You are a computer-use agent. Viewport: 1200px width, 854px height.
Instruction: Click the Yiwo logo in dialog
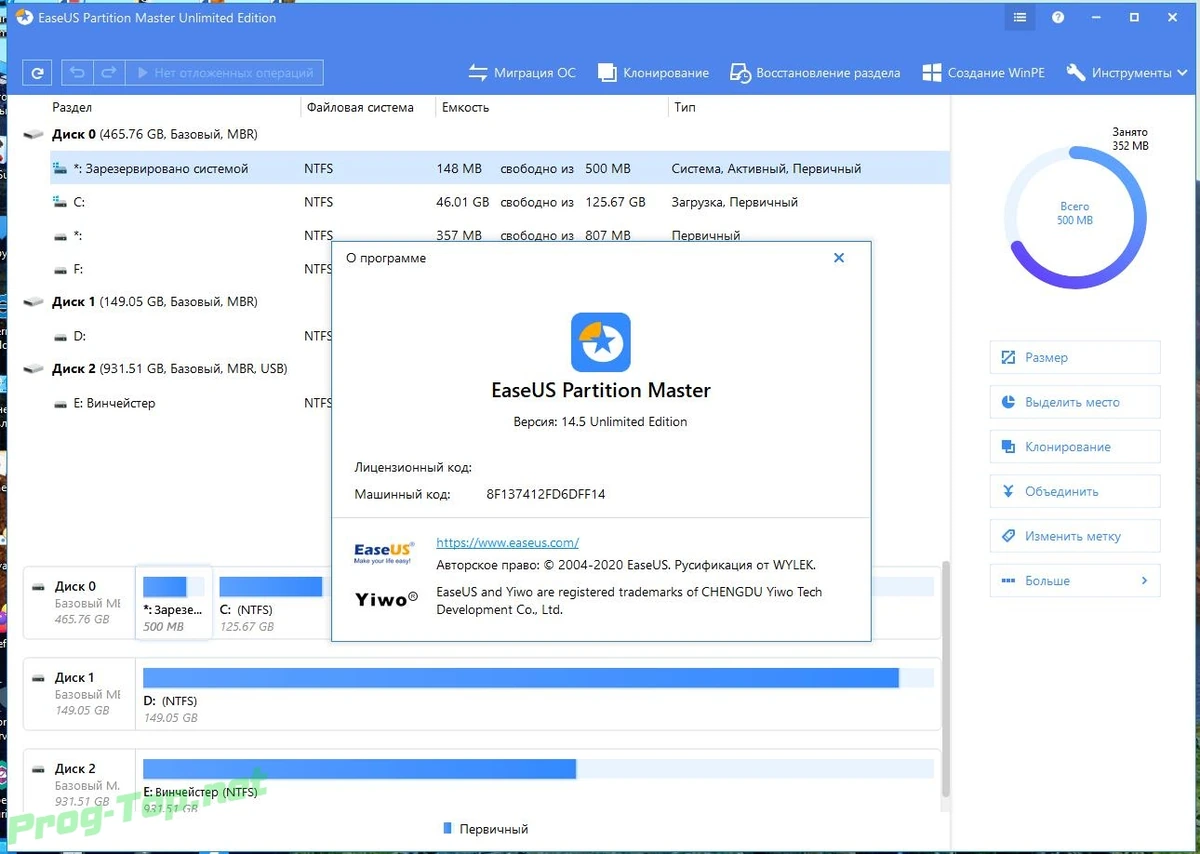385,599
